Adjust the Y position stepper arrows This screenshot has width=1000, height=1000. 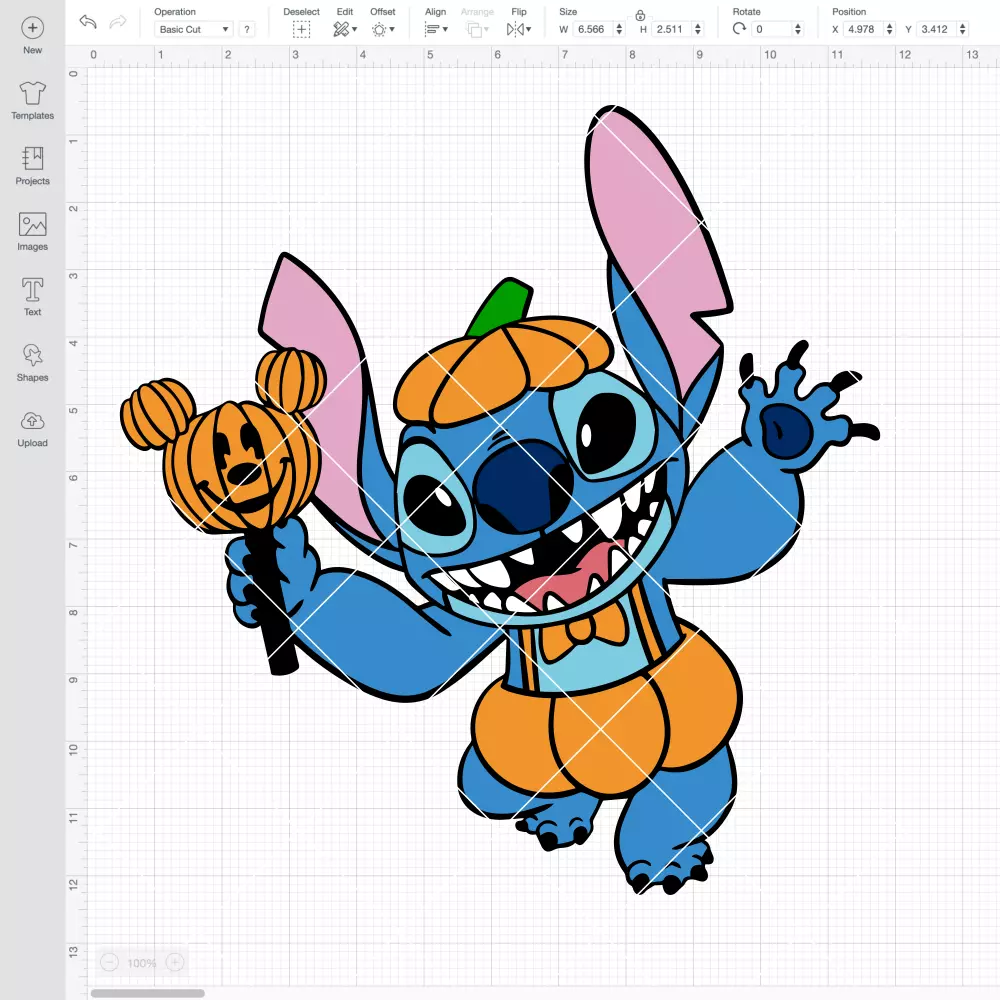pos(963,29)
